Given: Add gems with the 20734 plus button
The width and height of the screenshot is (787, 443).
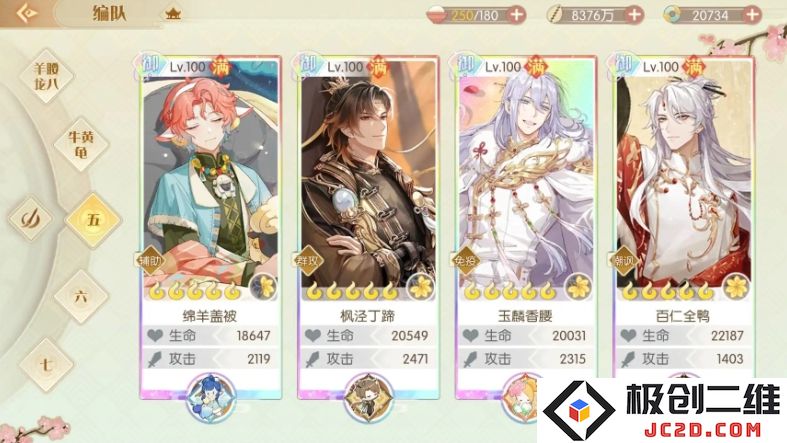Looking at the screenshot, I should [x=752, y=15].
